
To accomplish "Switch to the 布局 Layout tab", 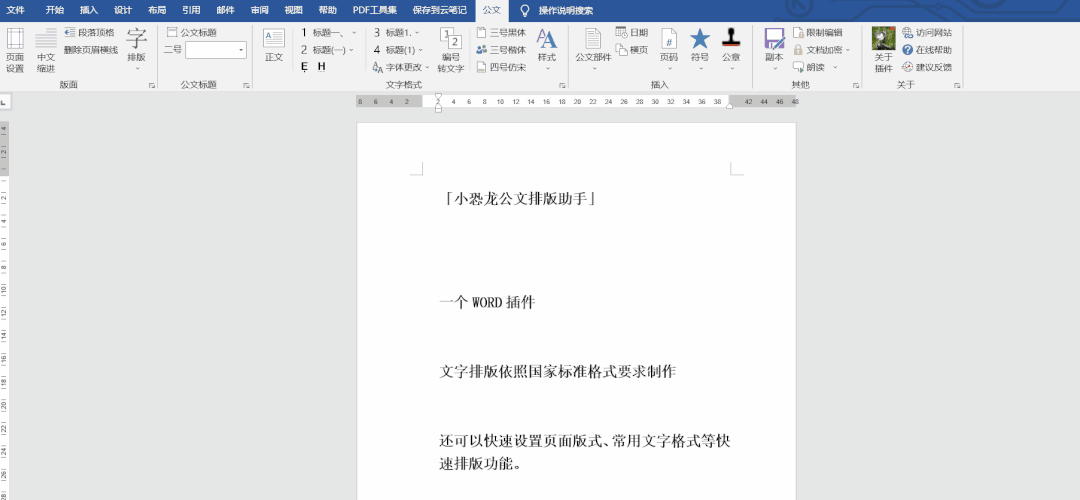I will (x=157, y=10).
